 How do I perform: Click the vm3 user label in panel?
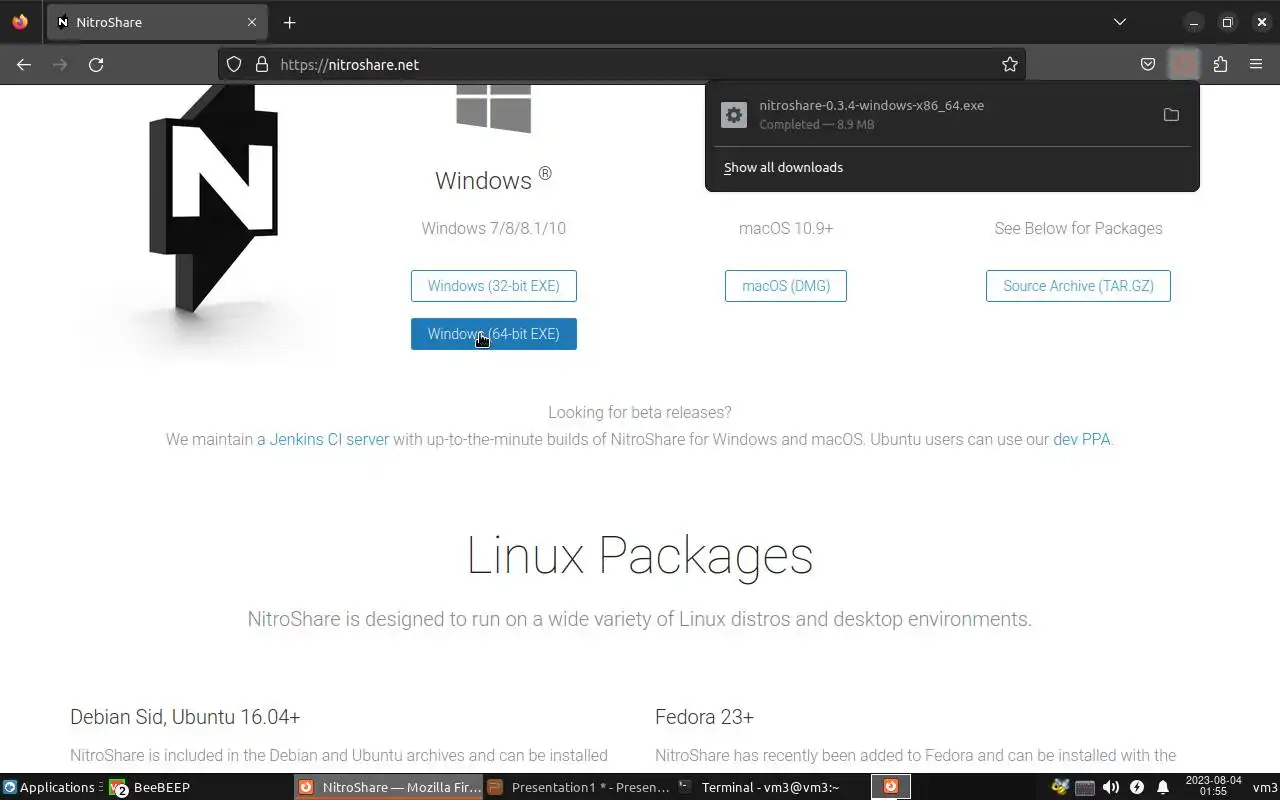pyautogui.click(x=1265, y=787)
